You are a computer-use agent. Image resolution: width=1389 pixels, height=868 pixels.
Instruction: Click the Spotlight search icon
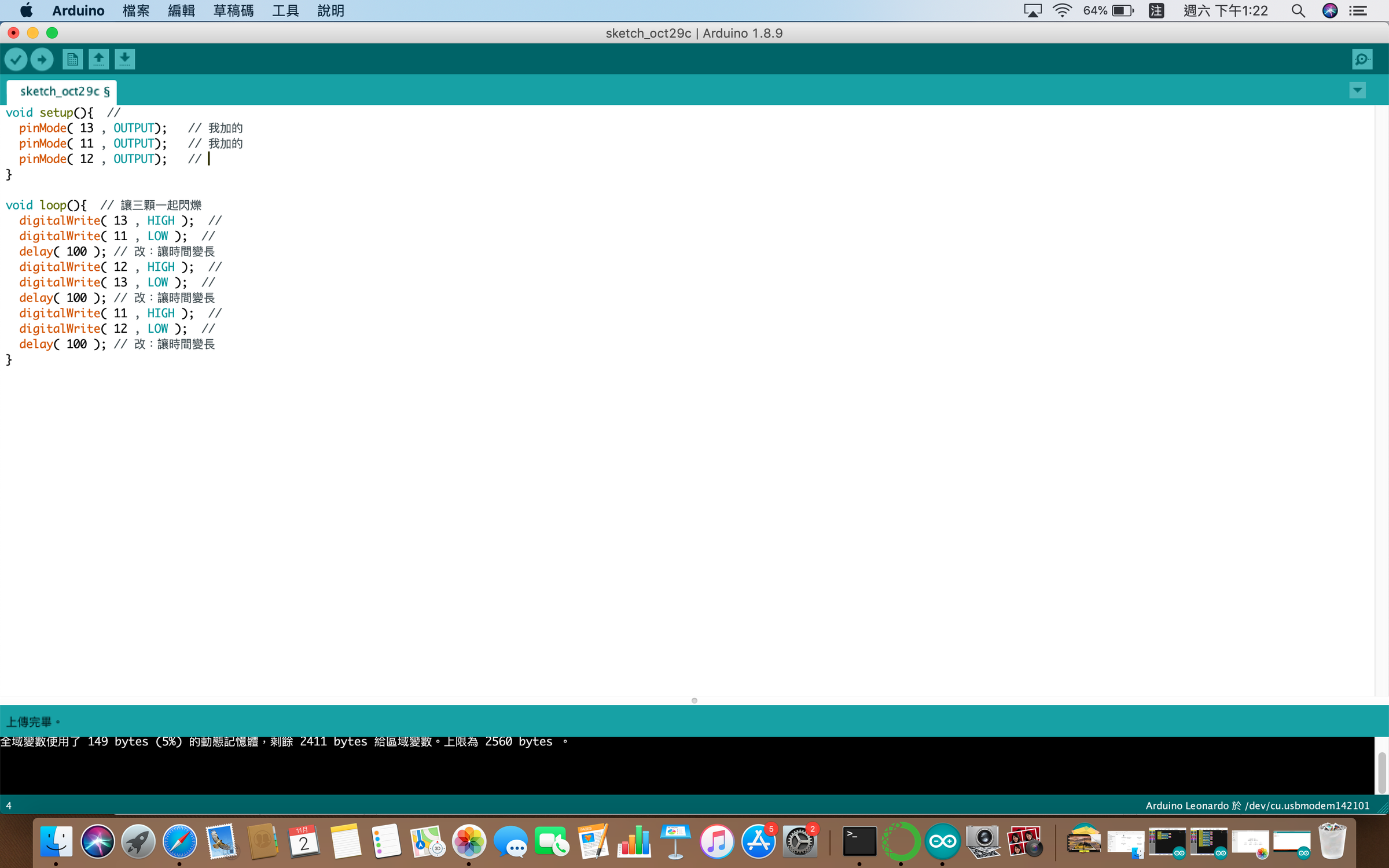pyautogui.click(x=1298, y=10)
